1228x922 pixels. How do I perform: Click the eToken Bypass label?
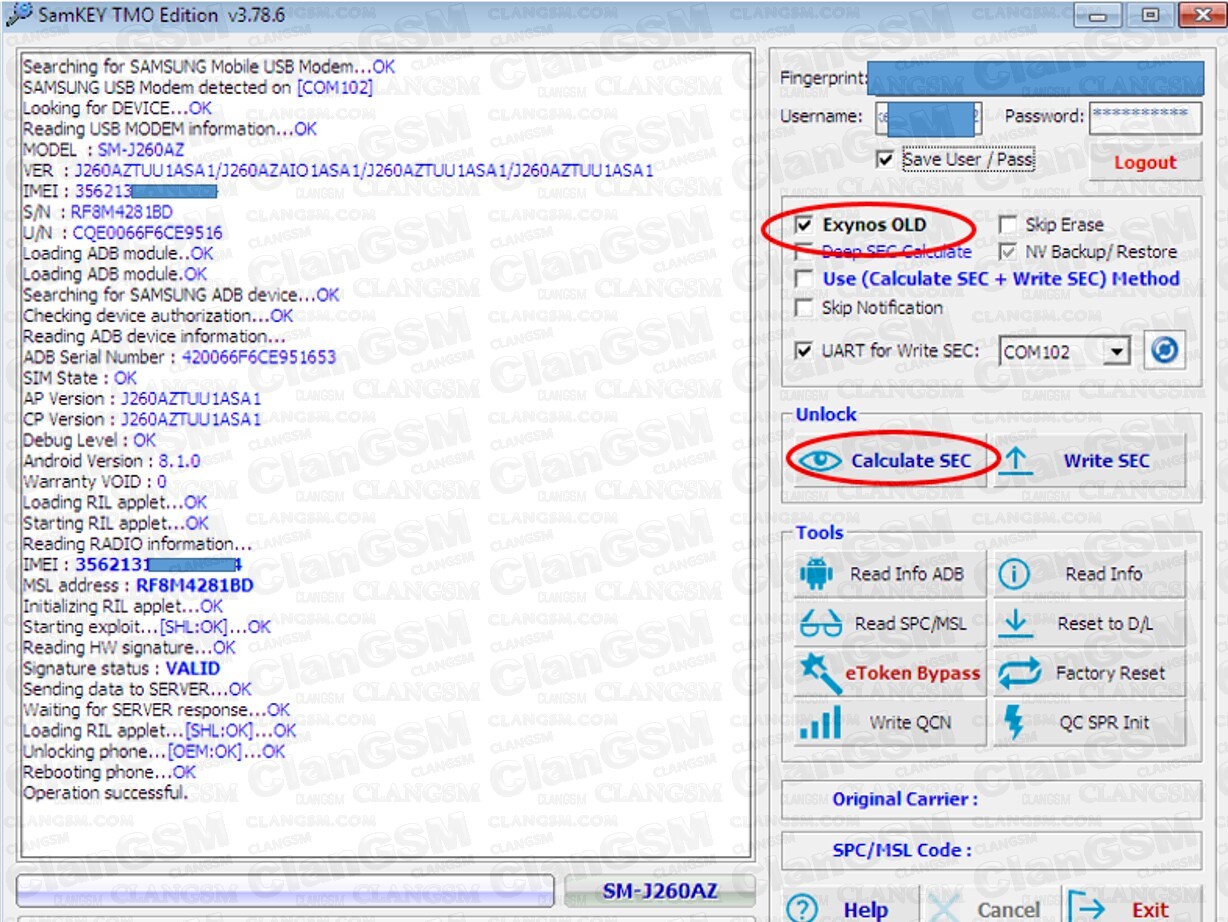click(913, 674)
